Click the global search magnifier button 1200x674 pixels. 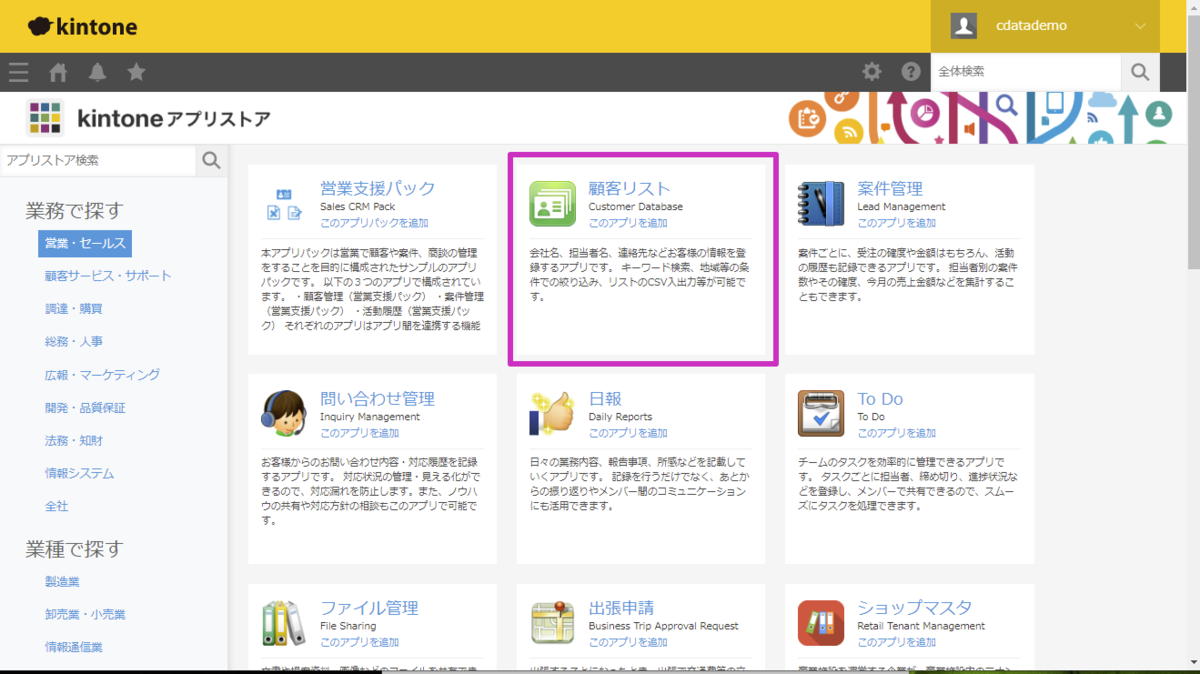1140,72
